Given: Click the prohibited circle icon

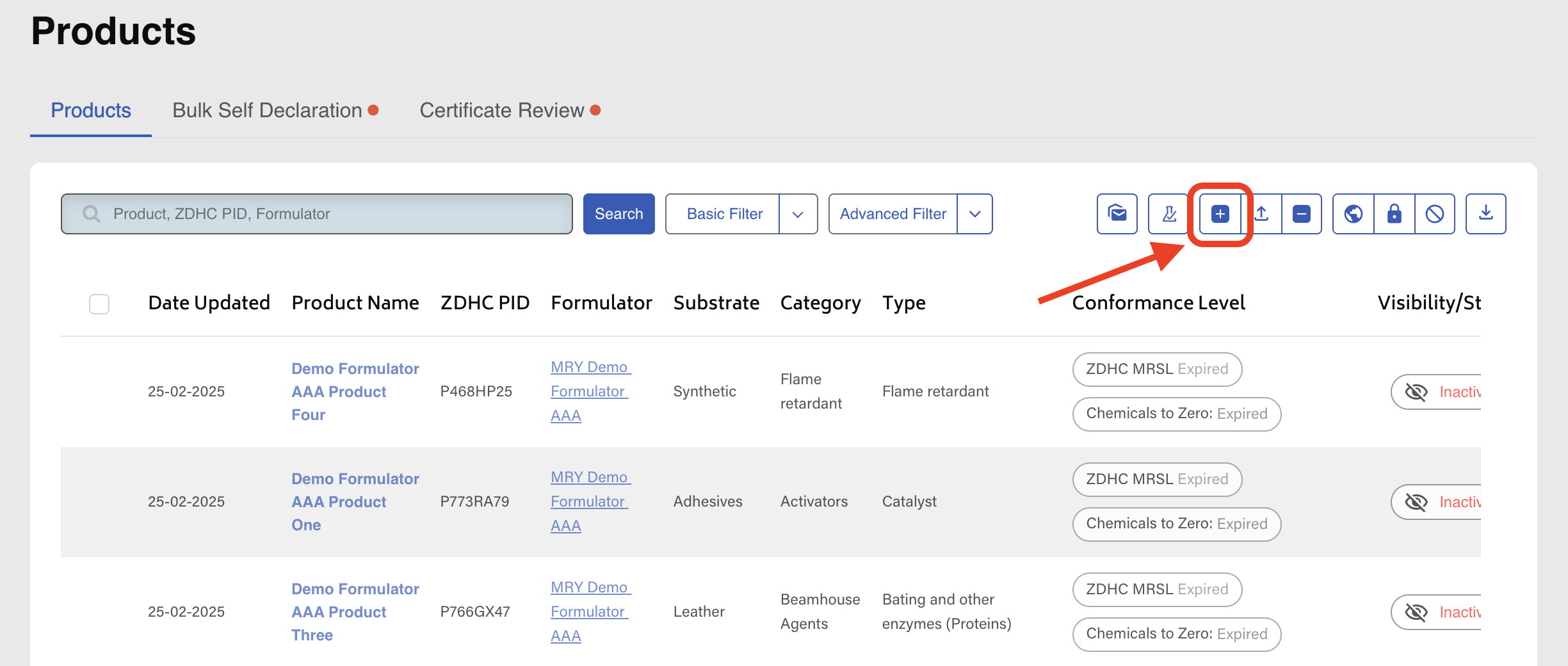Looking at the screenshot, I should (x=1435, y=214).
